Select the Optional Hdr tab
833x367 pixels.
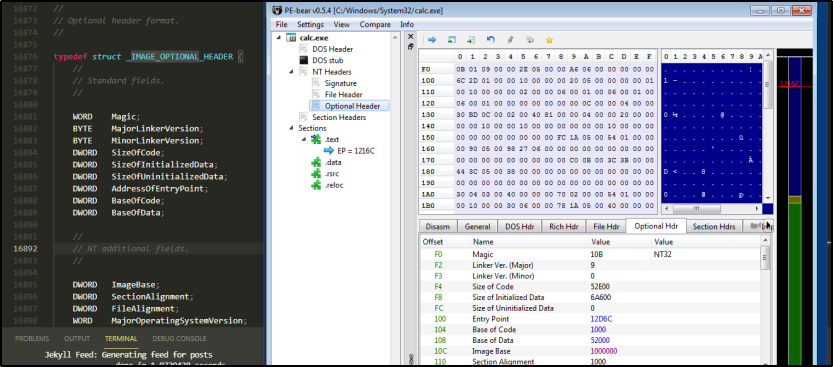656,226
